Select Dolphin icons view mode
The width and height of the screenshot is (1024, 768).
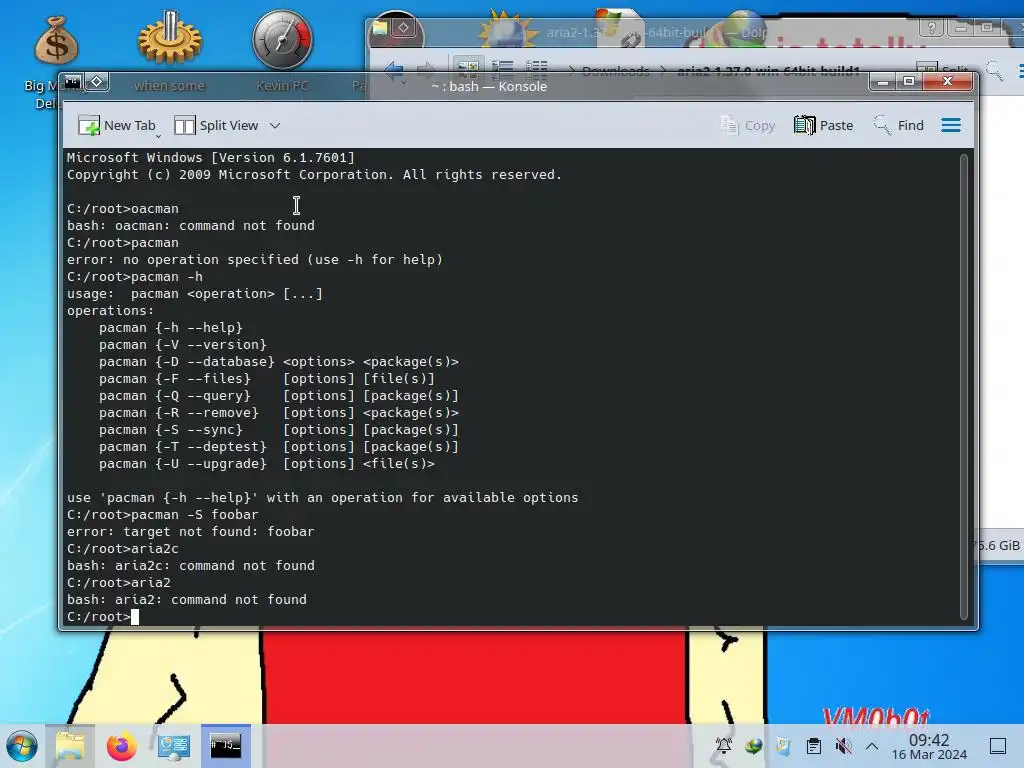tap(468, 68)
